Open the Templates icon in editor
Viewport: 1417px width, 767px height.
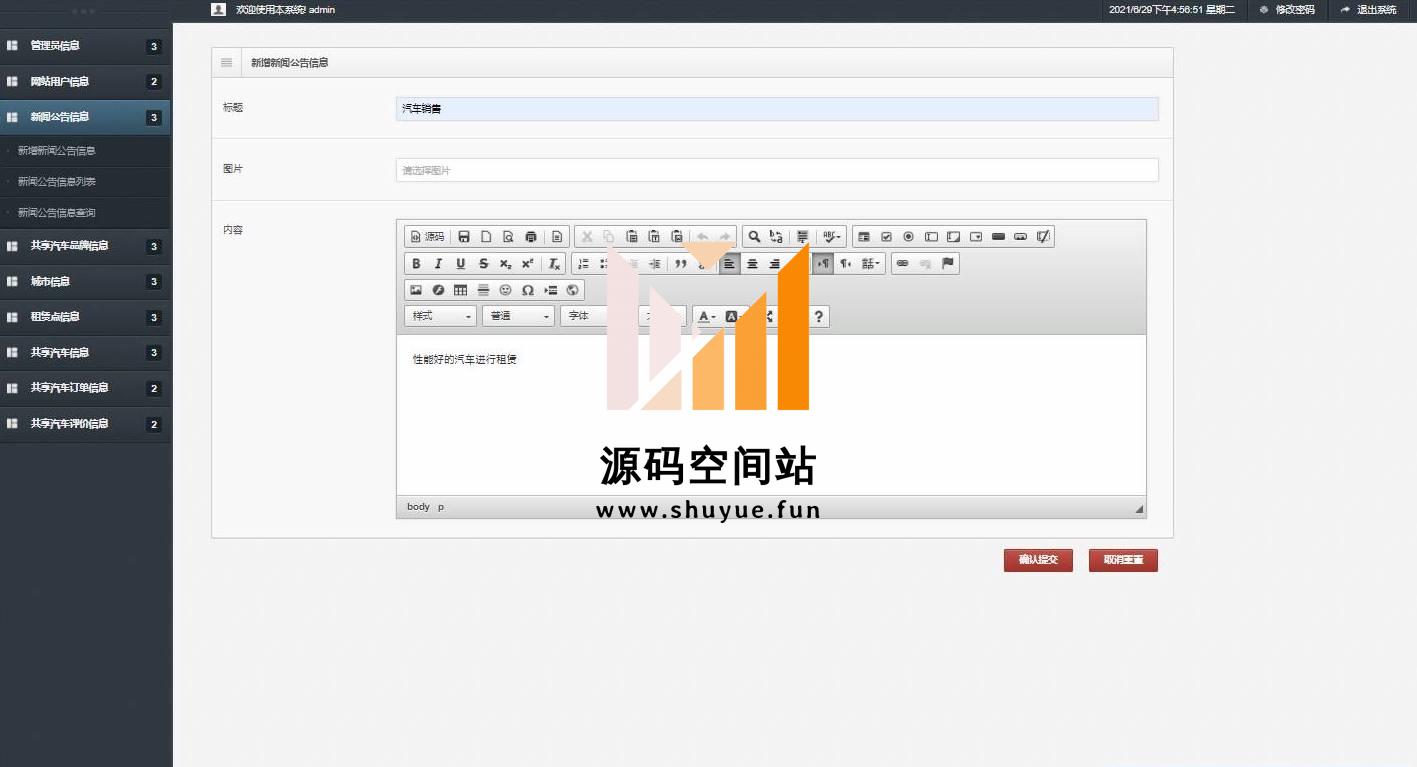(557, 237)
